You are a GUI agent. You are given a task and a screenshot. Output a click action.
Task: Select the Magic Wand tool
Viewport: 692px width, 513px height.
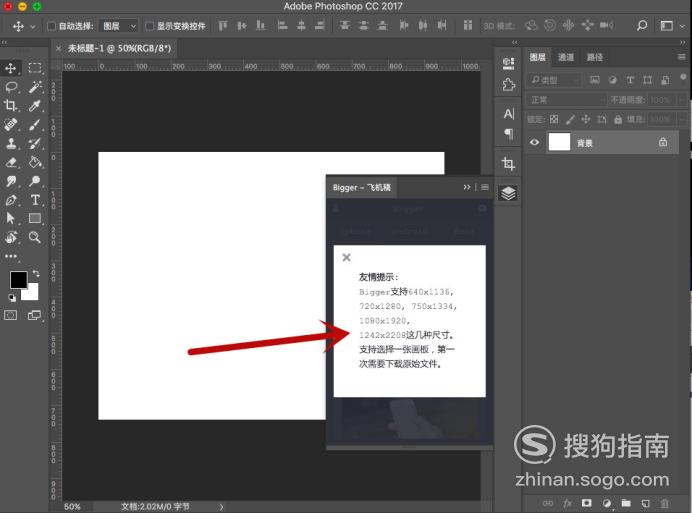click(35, 87)
